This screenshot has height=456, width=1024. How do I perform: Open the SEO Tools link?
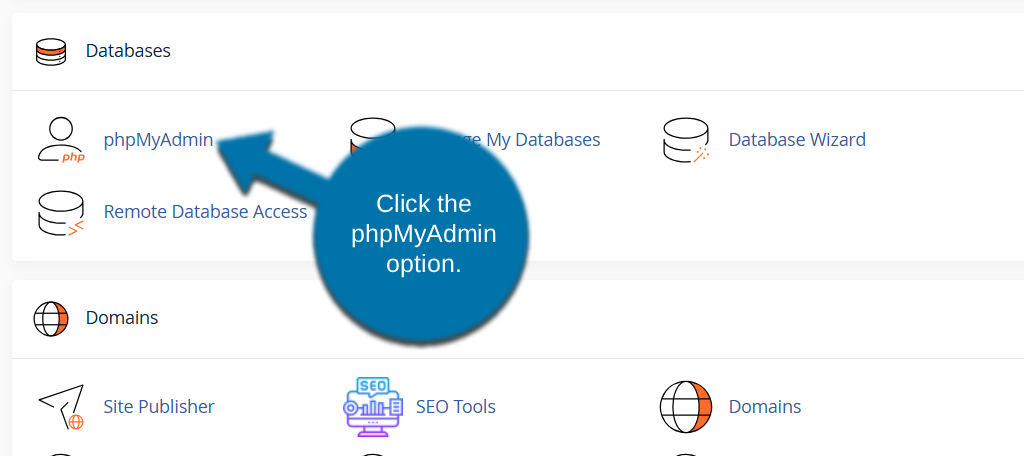(x=456, y=407)
